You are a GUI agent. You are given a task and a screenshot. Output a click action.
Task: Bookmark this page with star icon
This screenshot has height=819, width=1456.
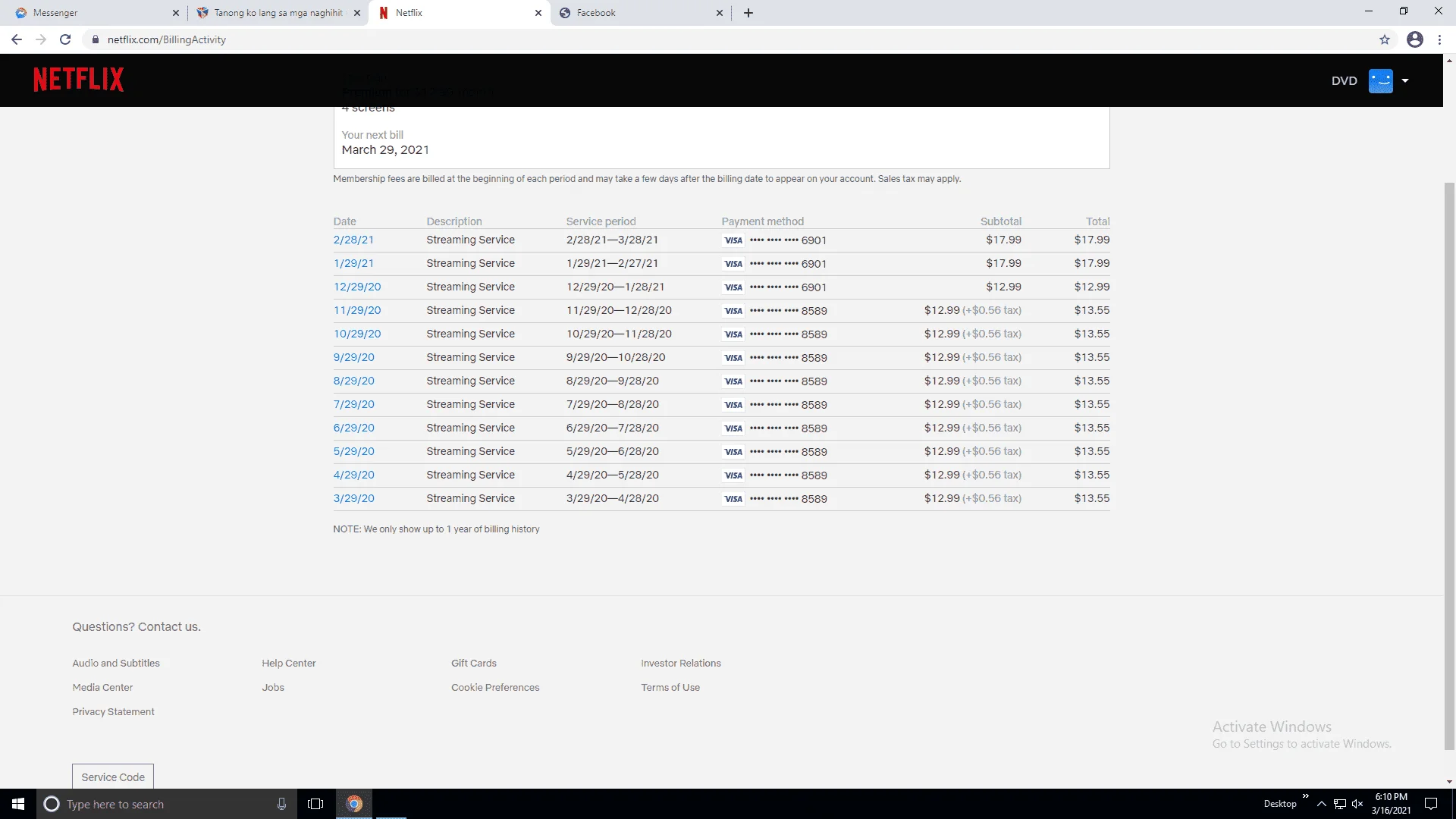click(x=1385, y=39)
